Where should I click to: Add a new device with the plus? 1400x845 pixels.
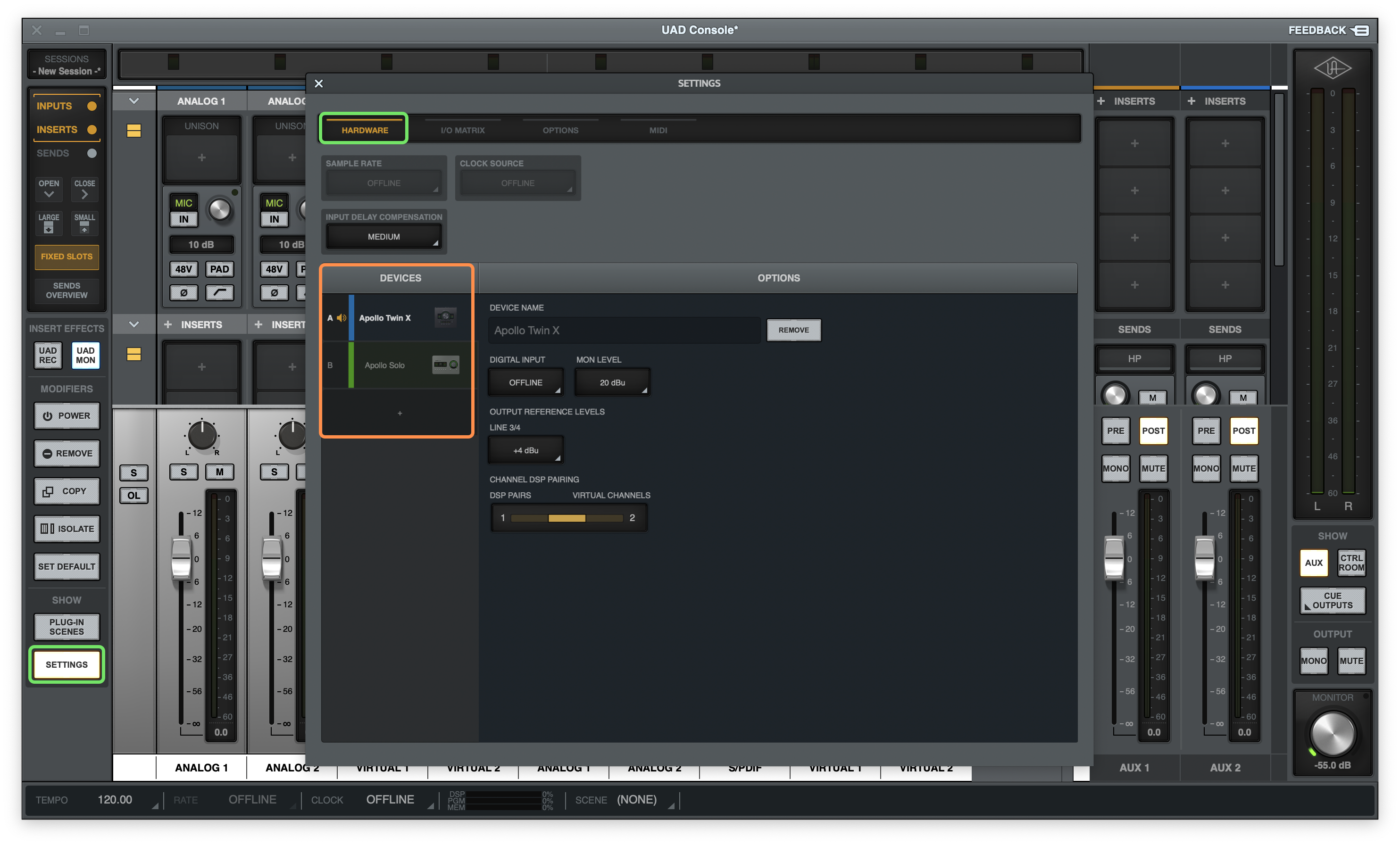[x=400, y=413]
